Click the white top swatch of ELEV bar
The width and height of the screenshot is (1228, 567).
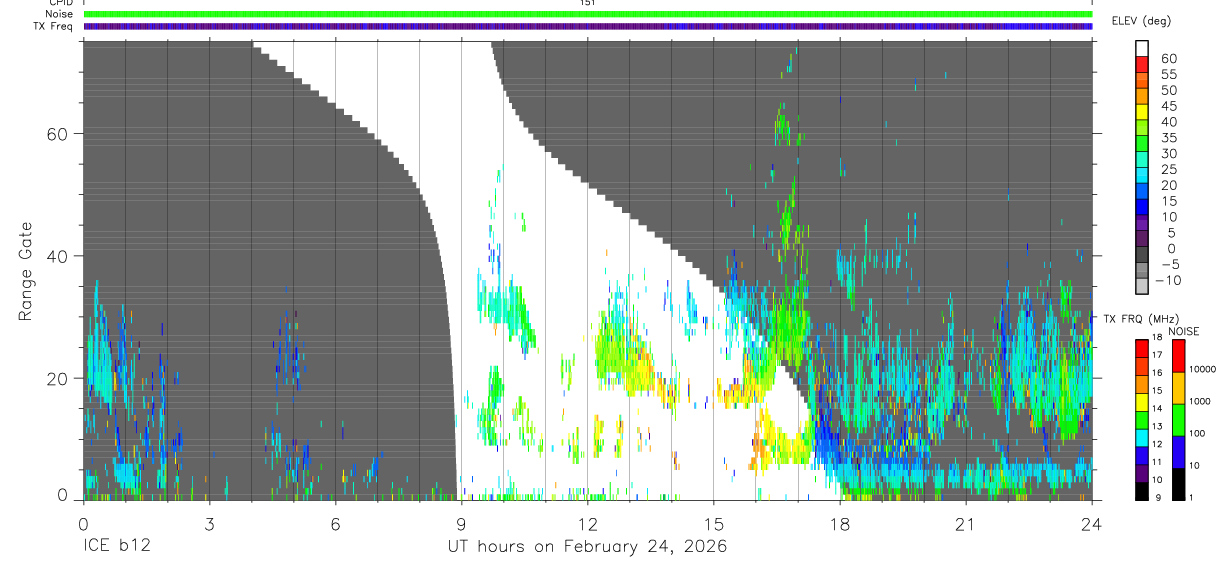tap(1142, 50)
